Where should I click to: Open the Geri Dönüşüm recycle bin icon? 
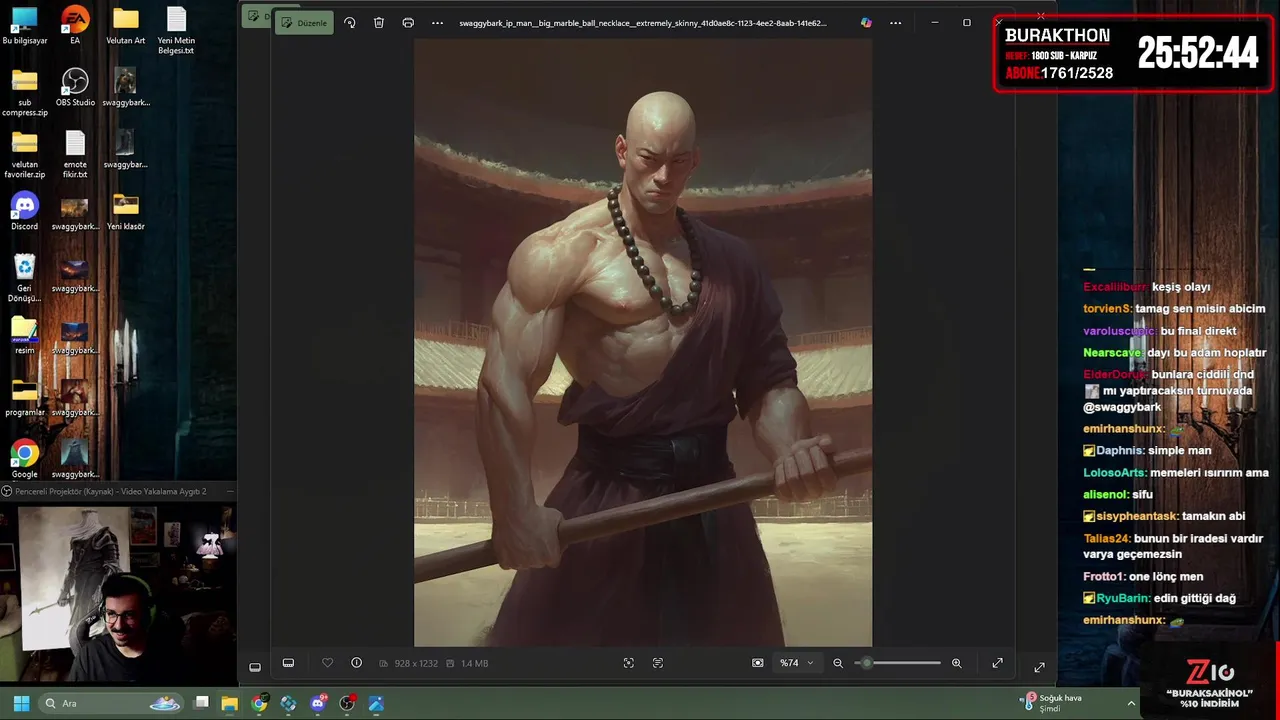(x=25, y=279)
